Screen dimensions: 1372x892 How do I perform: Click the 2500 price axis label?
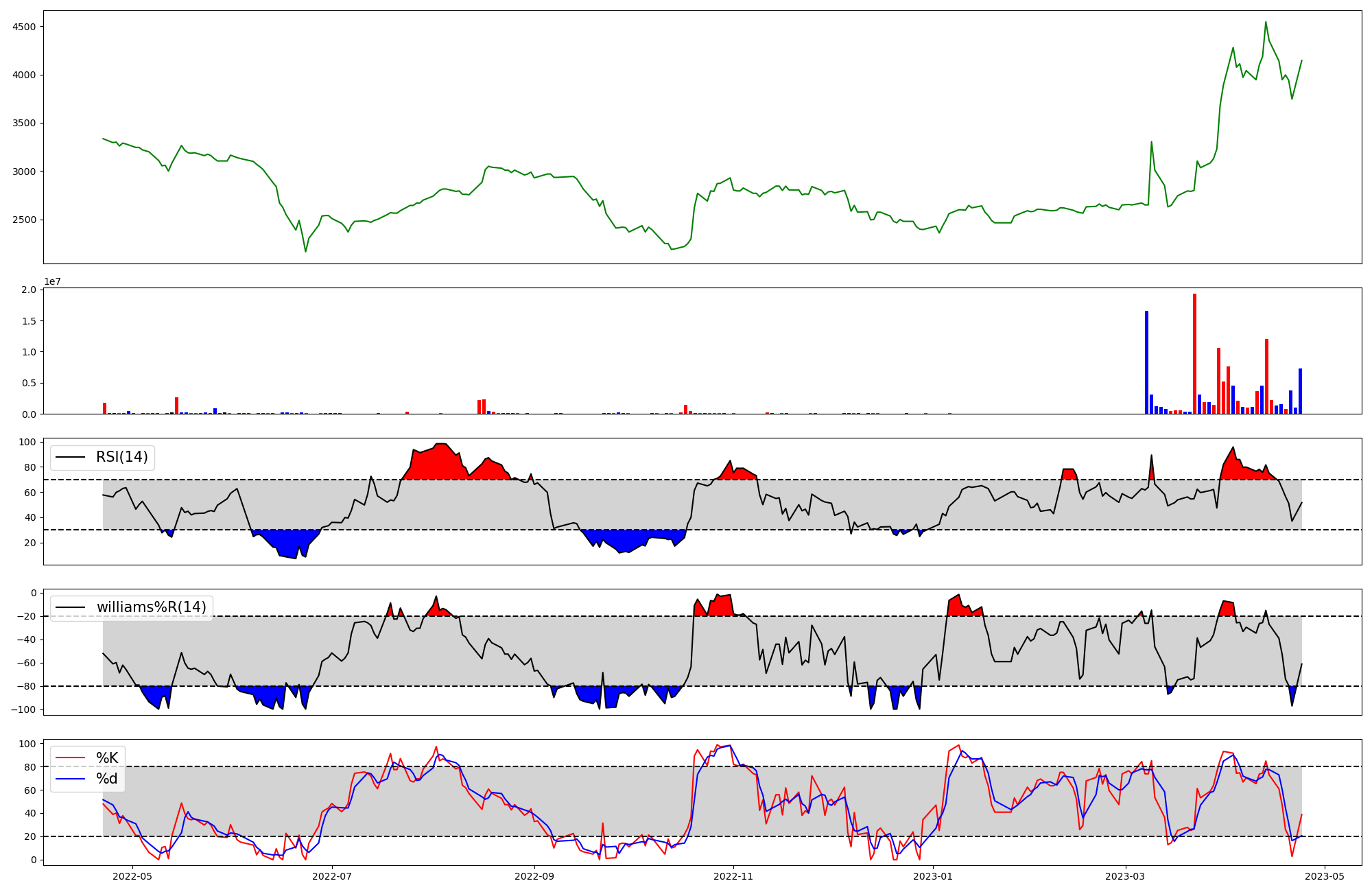click(23, 220)
